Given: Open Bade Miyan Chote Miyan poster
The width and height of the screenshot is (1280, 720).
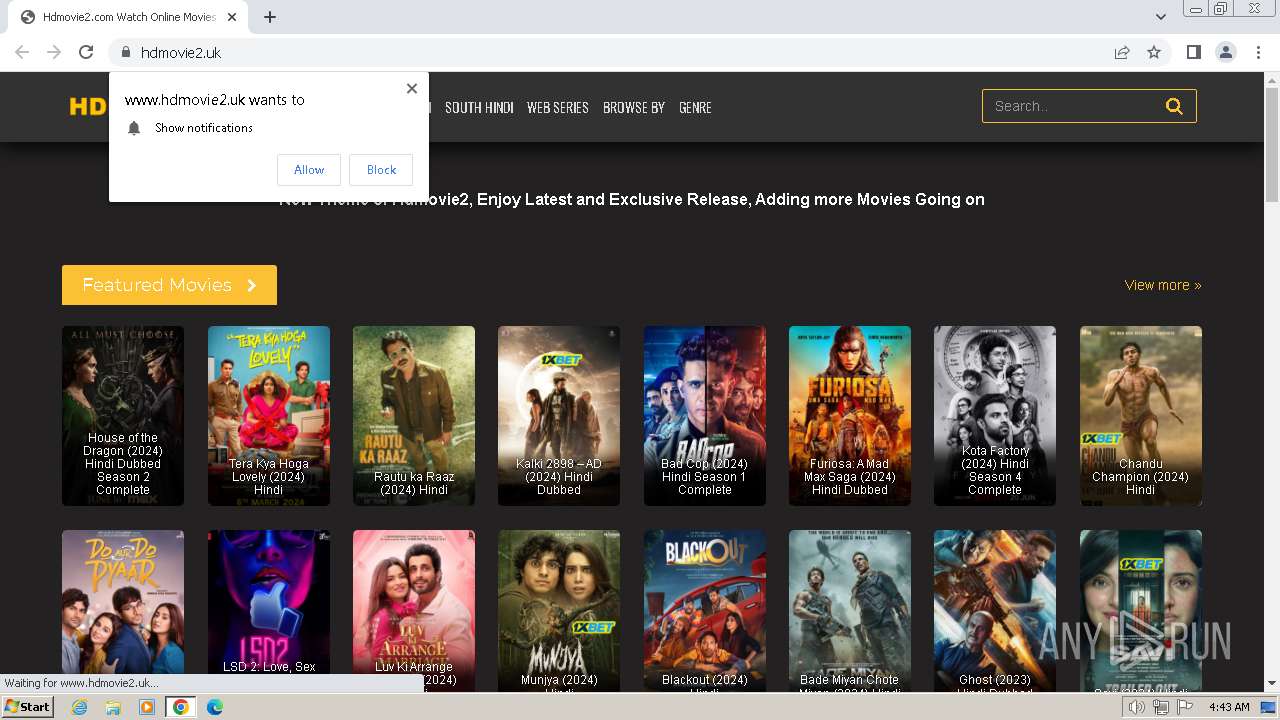Looking at the screenshot, I should click(850, 610).
